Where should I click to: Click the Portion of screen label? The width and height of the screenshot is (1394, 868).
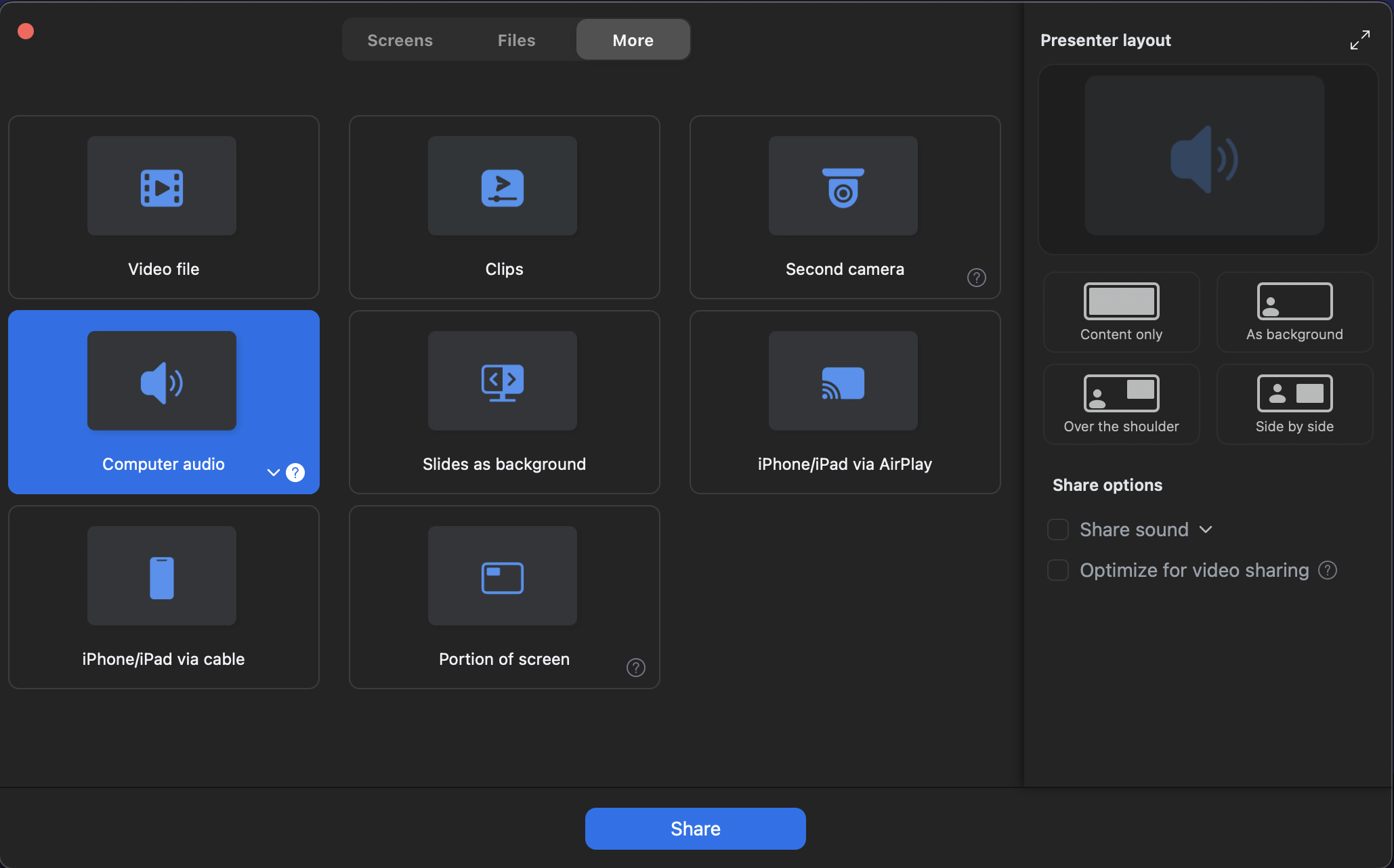[x=505, y=659]
